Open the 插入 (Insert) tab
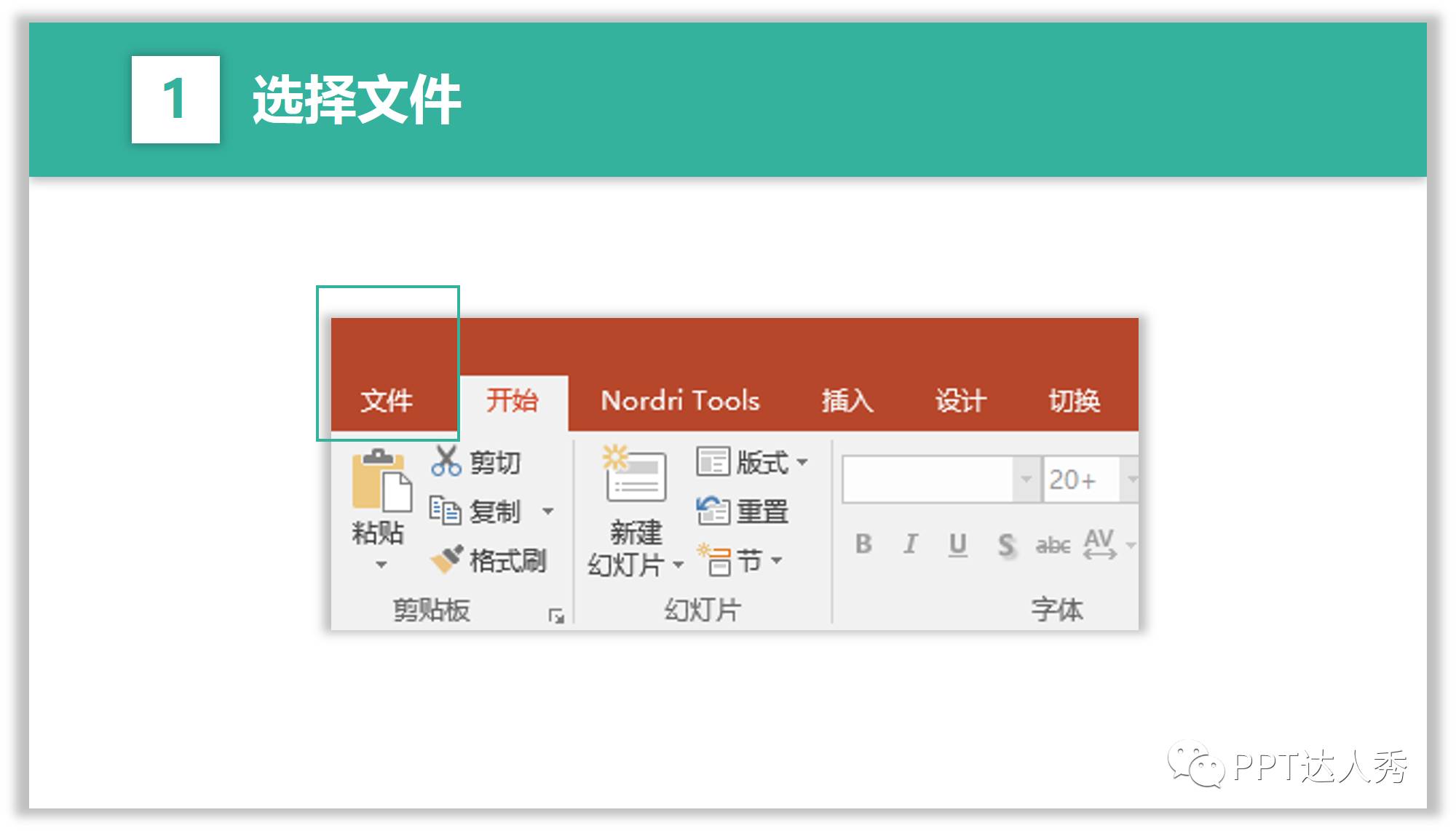1456x831 pixels. click(847, 400)
